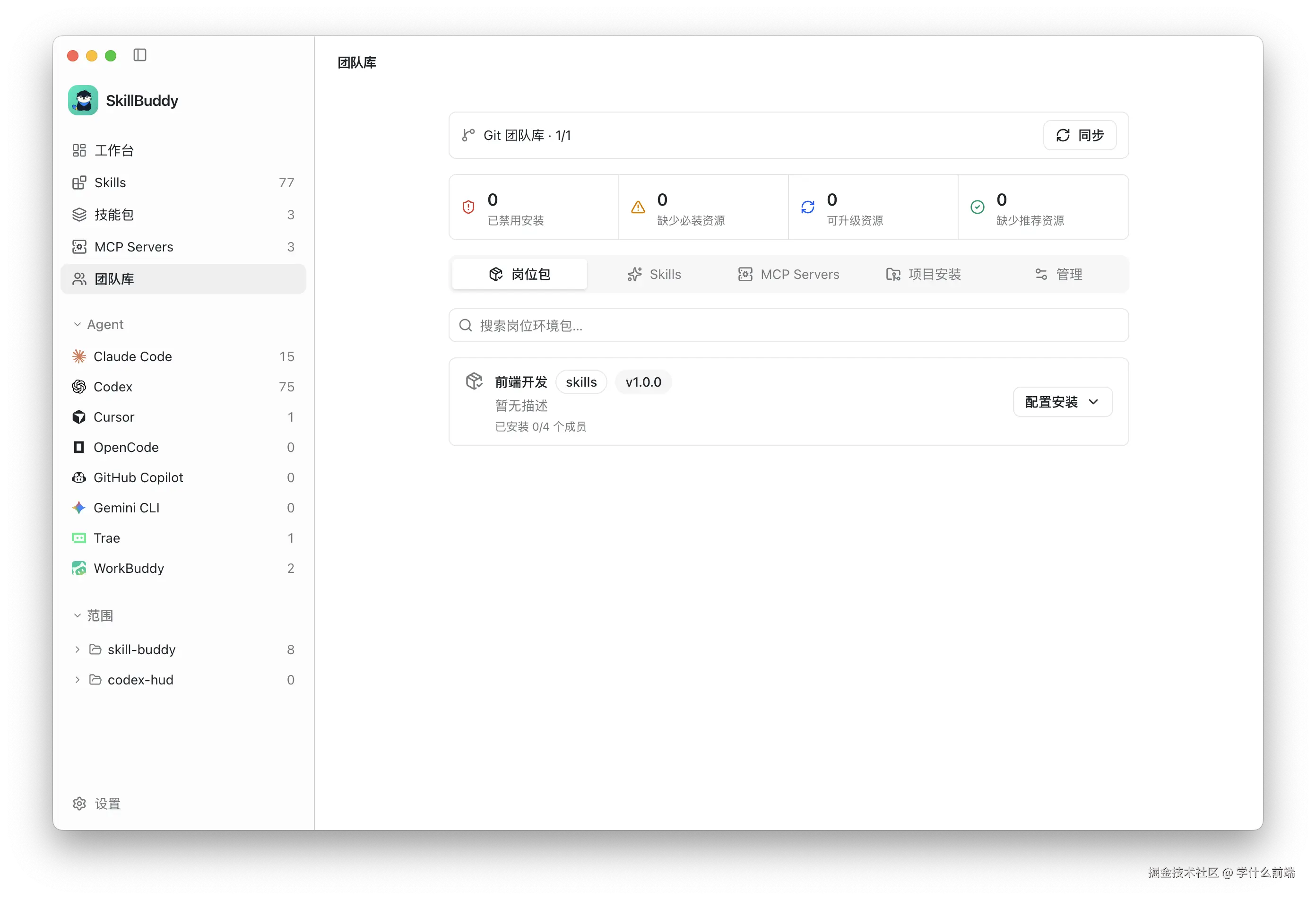Click the Git 团队库 · 1/1 label
Screen dimensions: 1316x900
coord(527,135)
